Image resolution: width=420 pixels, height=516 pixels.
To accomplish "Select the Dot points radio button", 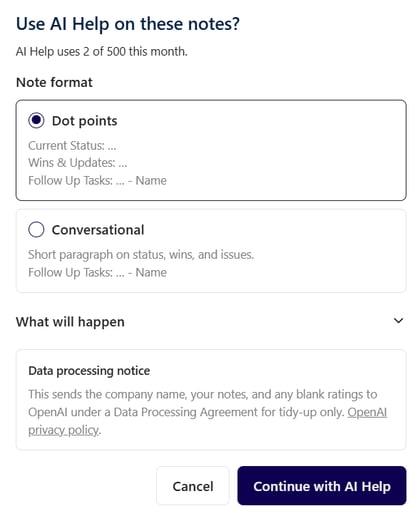I will 36,120.
